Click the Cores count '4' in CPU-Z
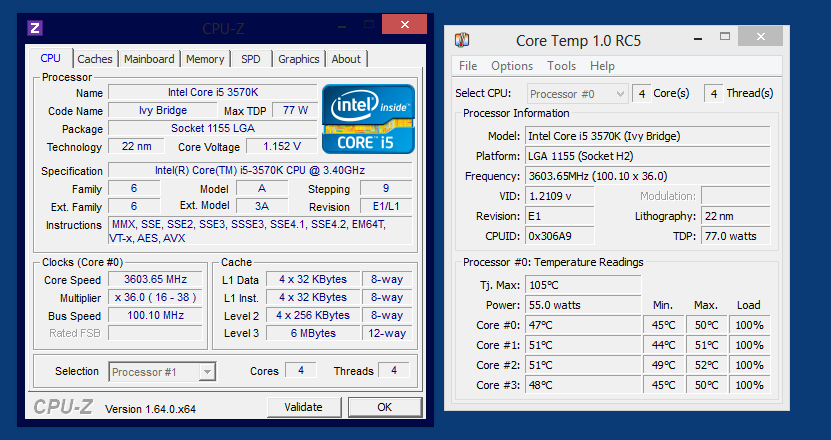This screenshot has width=831, height=440. (300, 371)
